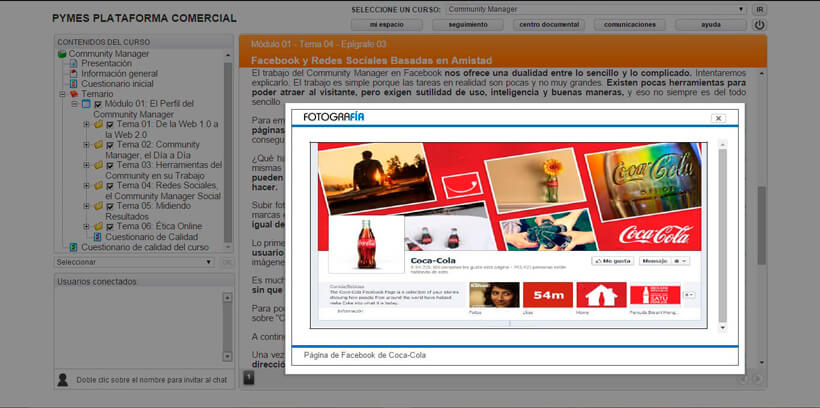Click the power/logout icon

(x=759, y=25)
